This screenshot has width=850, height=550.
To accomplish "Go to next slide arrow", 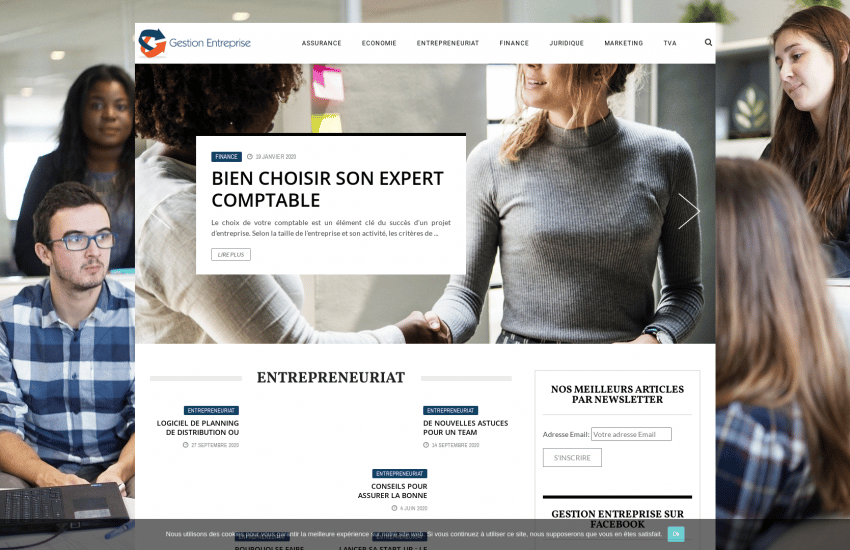I will point(689,211).
